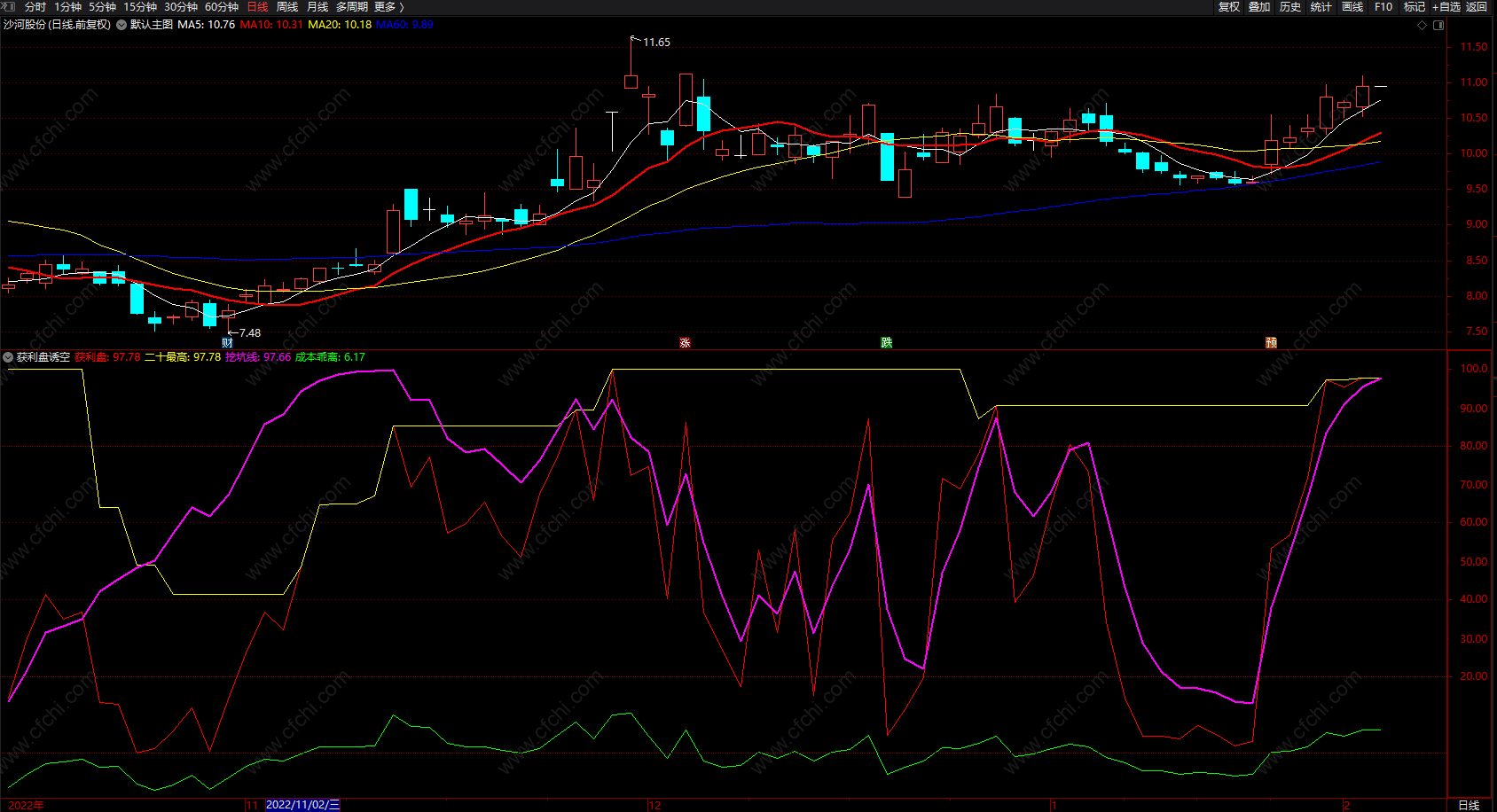Select the 1分钟 period tab

pyautogui.click(x=67, y=7)
